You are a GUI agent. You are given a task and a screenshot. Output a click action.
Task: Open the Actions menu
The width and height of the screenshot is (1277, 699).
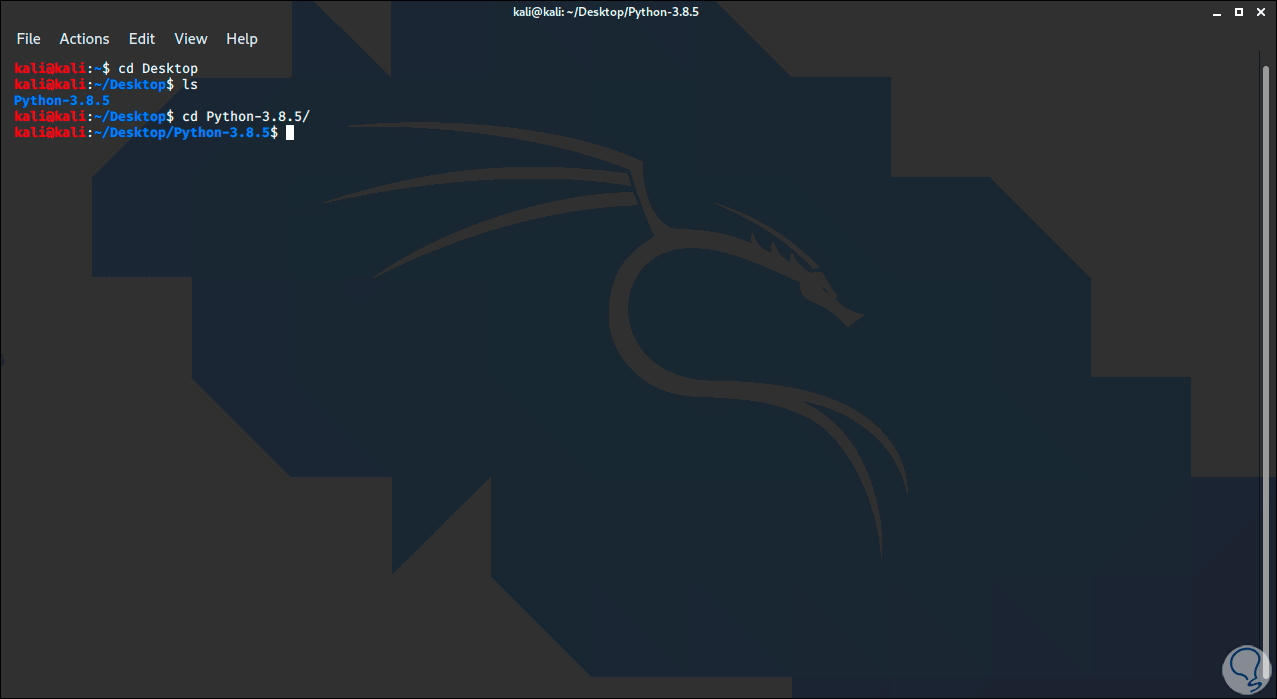pyautogui.click(x=84, y=39)
